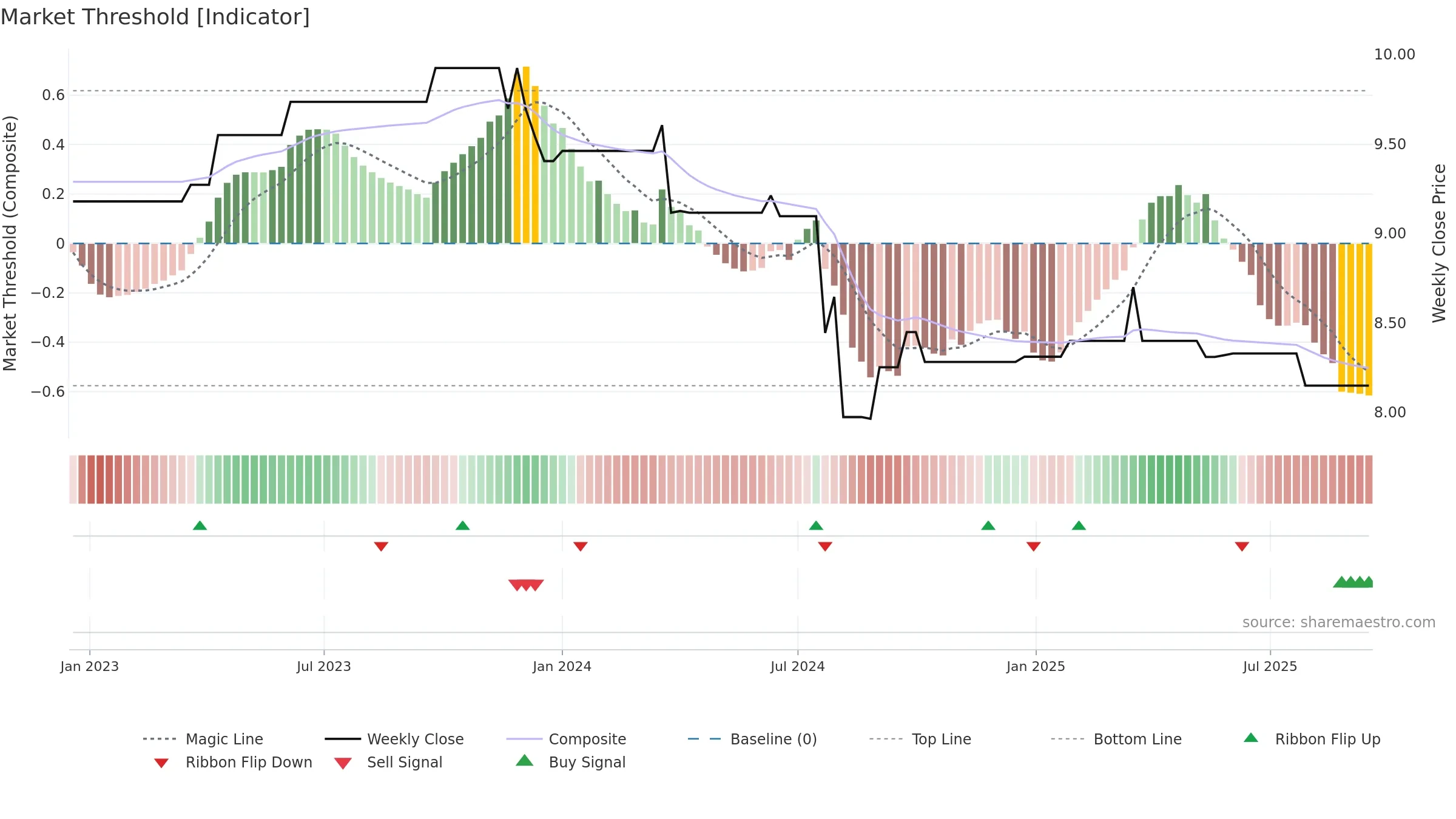Image resolution: width=1456 pixels, height=819 pixels.
Task: Click the ribbon flip up marker in February 2025
Action: [x=1079, y=525]
